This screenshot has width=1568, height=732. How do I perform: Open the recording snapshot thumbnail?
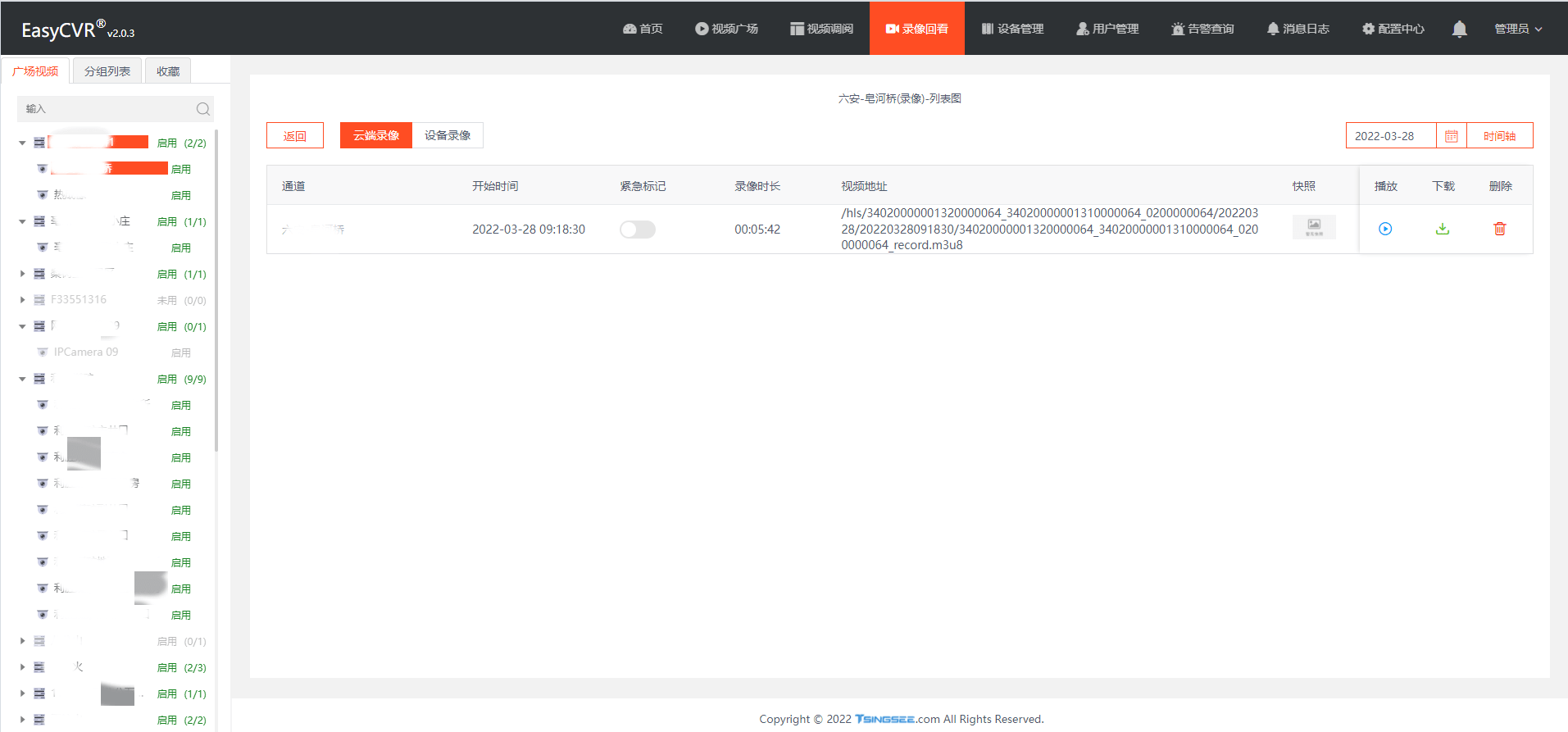(1314, 227)
